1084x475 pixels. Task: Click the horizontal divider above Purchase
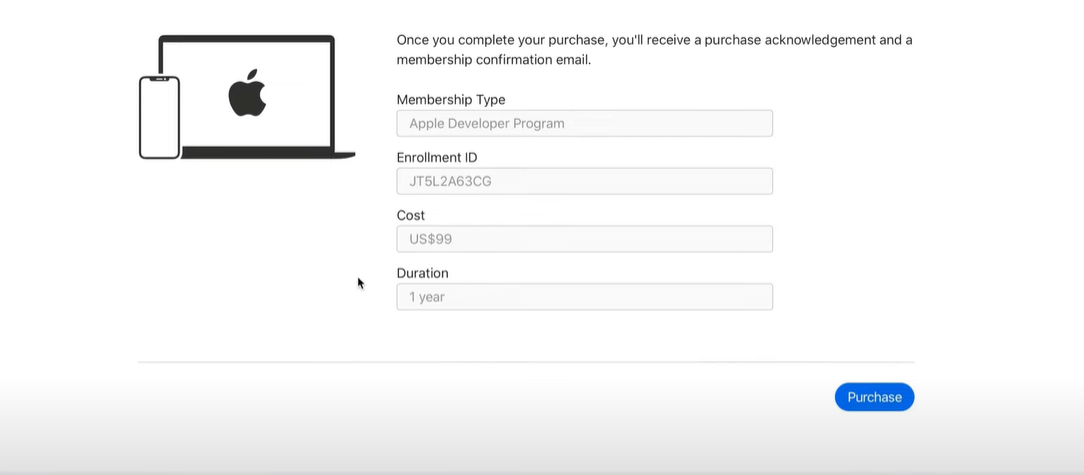point(526,362)
